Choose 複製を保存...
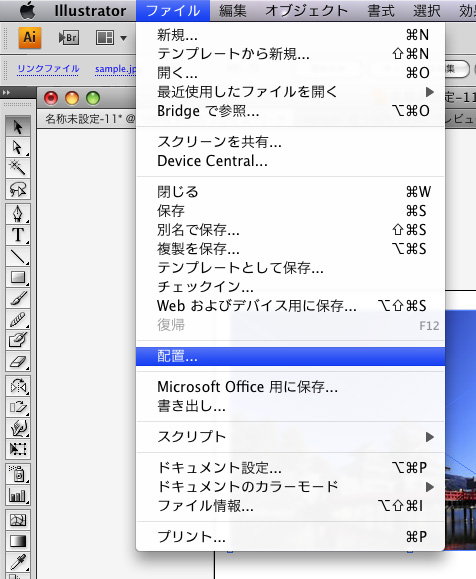This screenshot has height=579, width=476. [290, 249]
